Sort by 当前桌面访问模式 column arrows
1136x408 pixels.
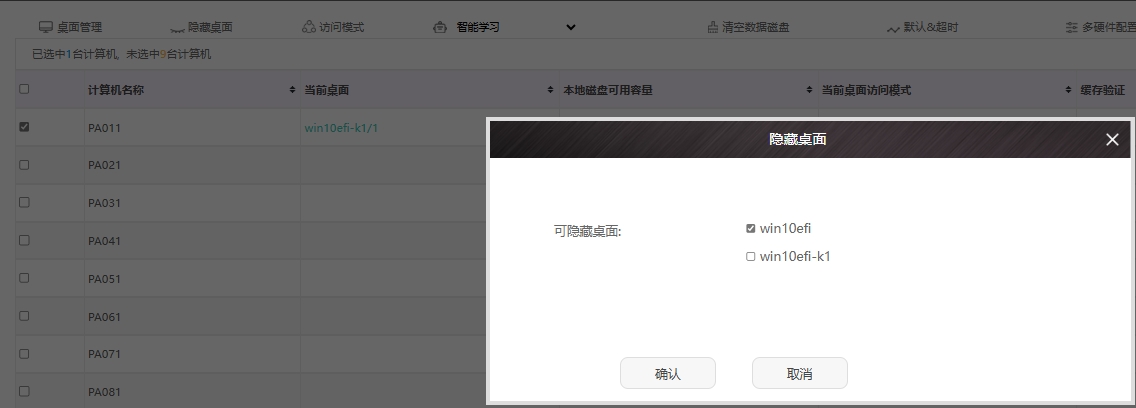click(1068, 90)
